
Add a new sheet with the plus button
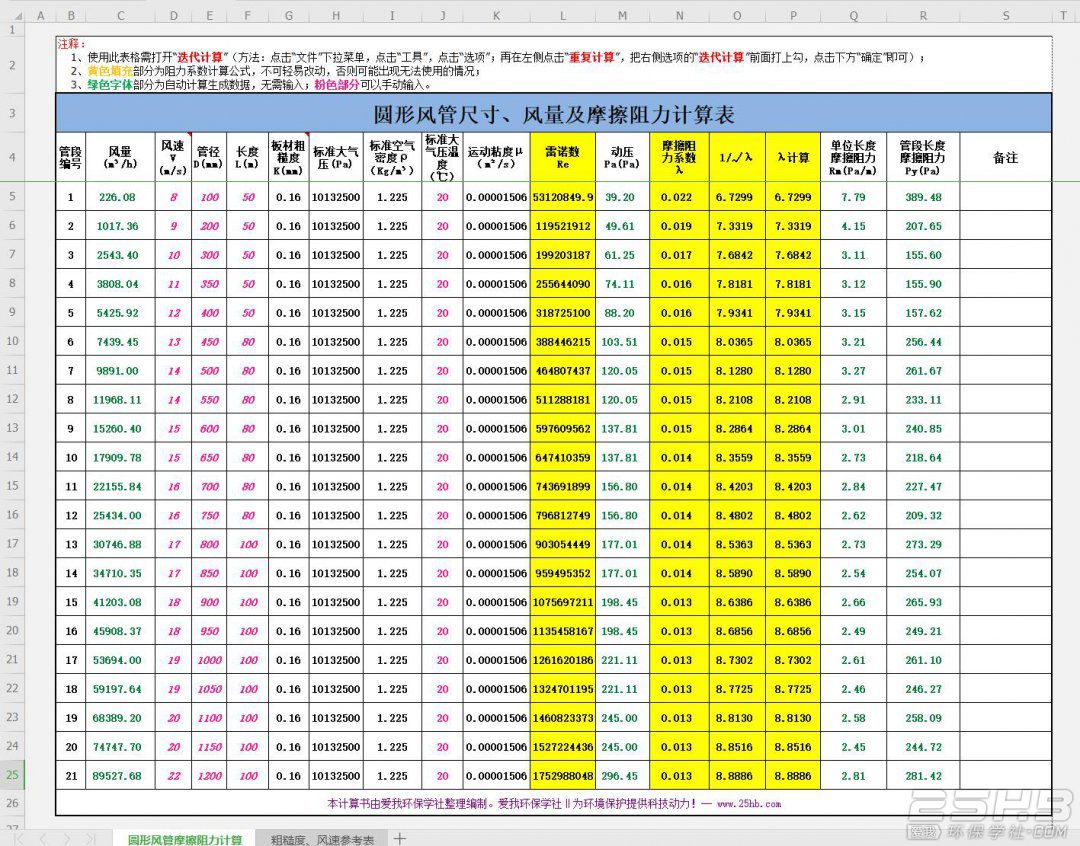coord(399,838)
